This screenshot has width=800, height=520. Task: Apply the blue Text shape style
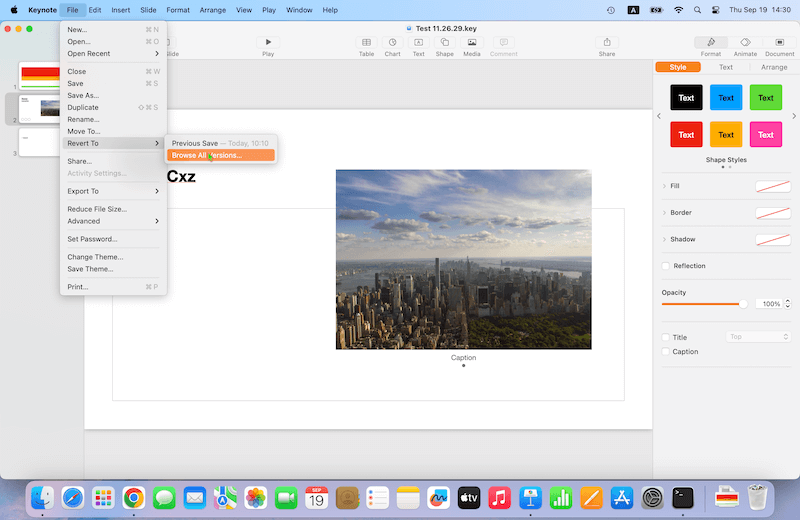(726, 98)
